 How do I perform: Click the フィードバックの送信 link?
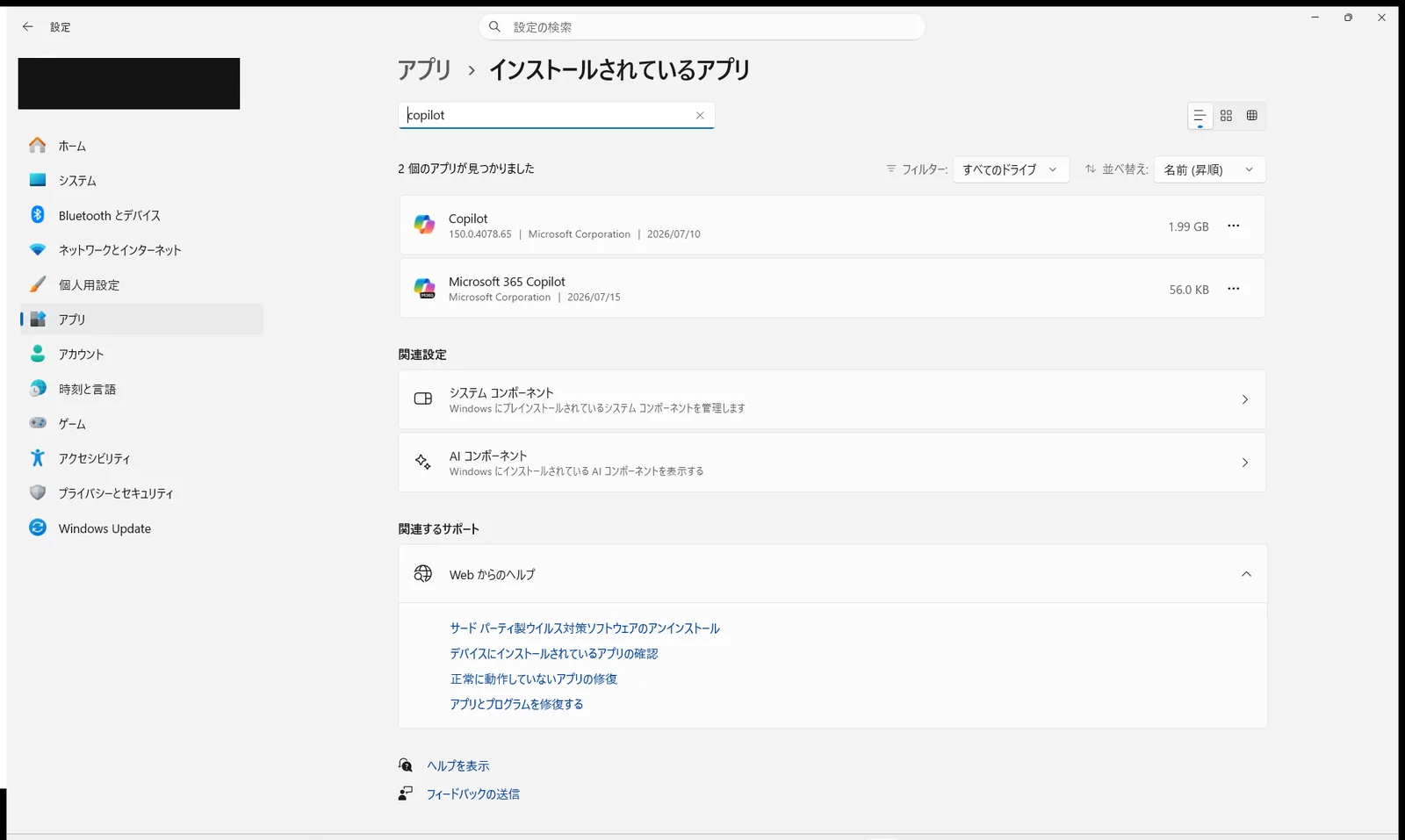(x=473, y=794)
